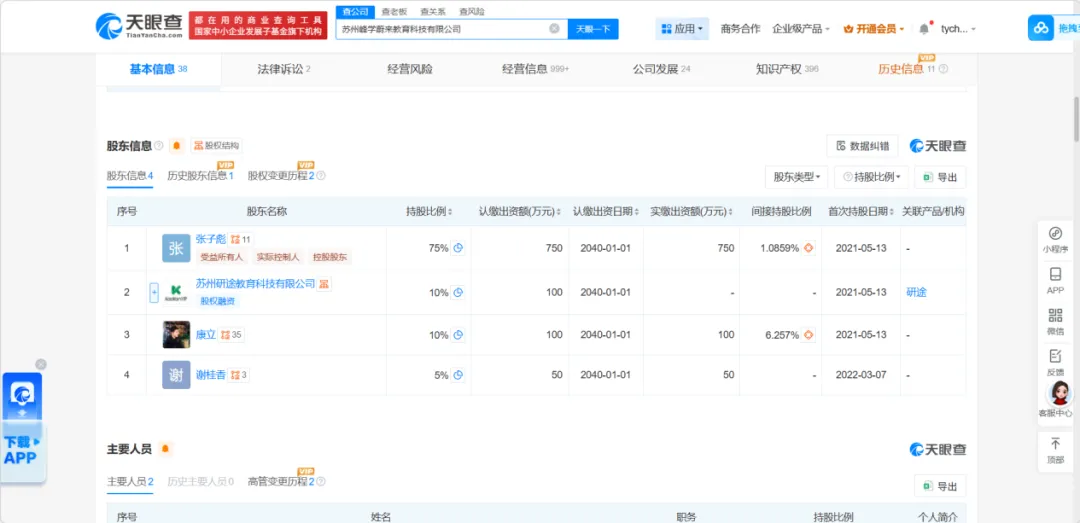The width and height of the screenshot is (1080, 523).
Task: Sort by 认缴出资额(万元) column header
Action: point(520,212)
